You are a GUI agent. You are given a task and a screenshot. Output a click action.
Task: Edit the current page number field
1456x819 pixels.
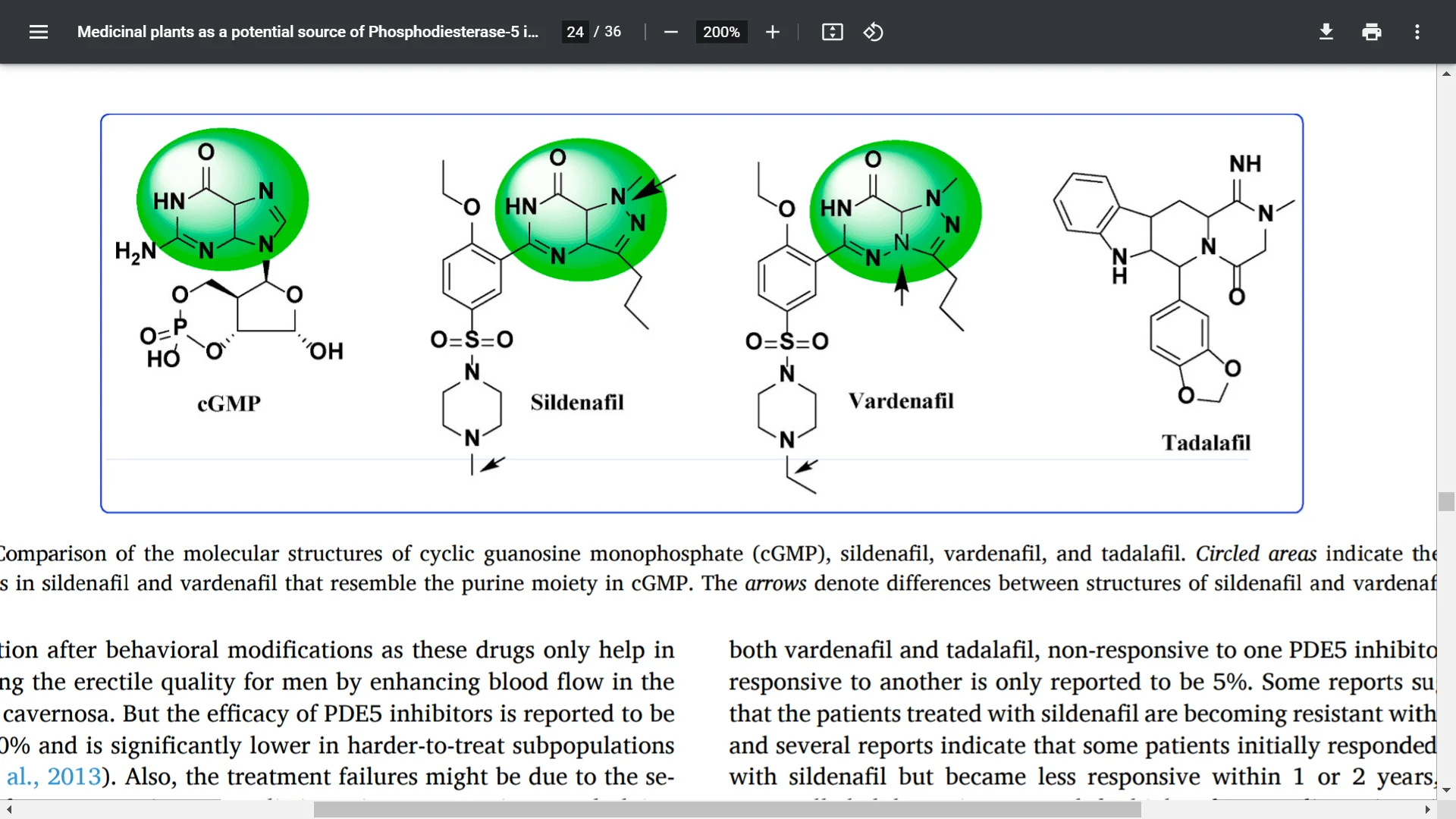[575, 32]
